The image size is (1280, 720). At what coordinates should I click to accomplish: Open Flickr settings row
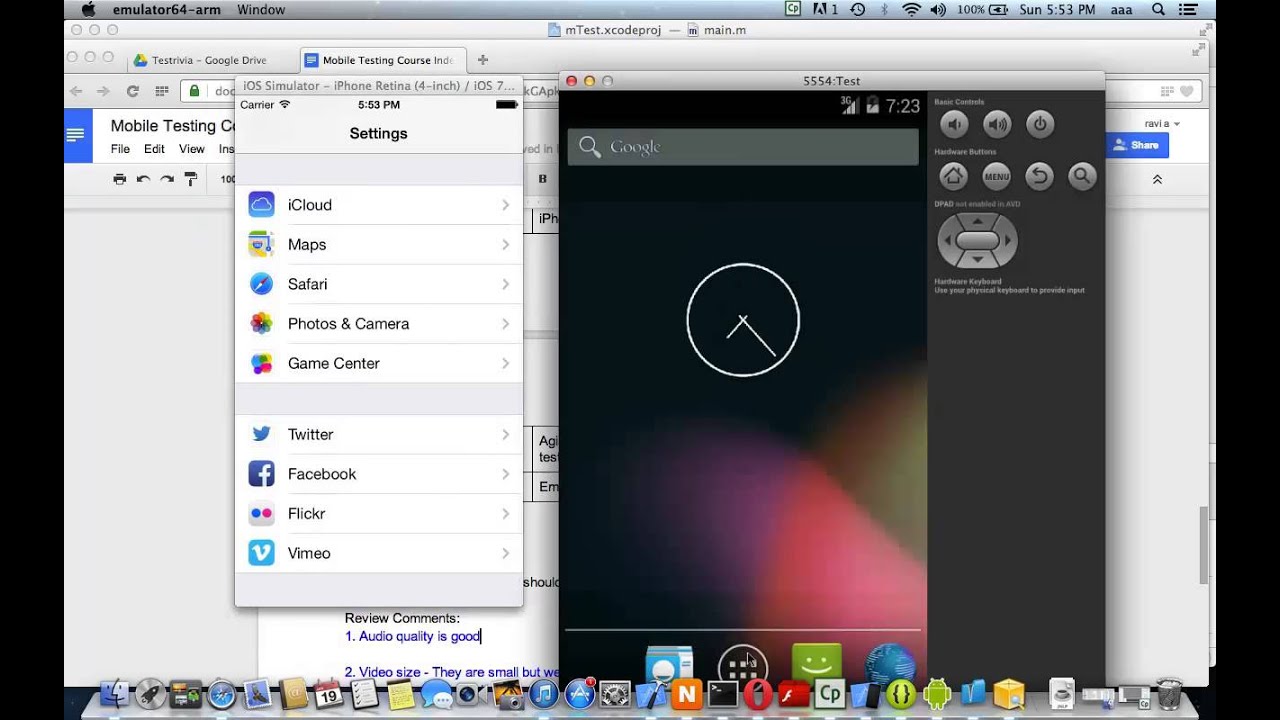(379, 513)
